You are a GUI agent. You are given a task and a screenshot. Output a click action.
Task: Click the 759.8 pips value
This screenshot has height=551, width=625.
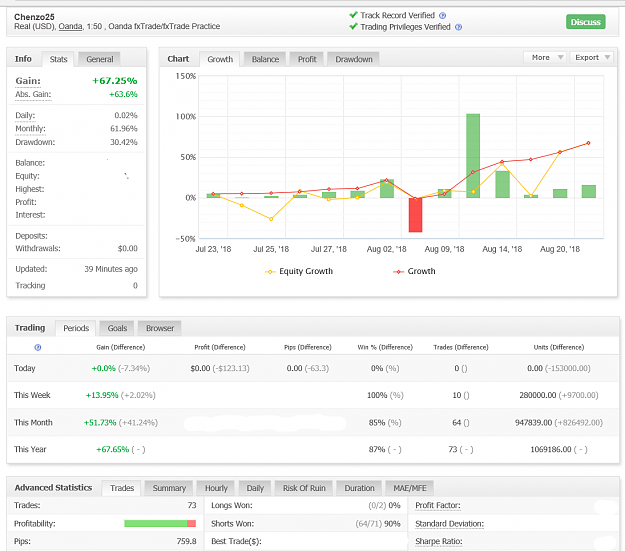[187, 541]
